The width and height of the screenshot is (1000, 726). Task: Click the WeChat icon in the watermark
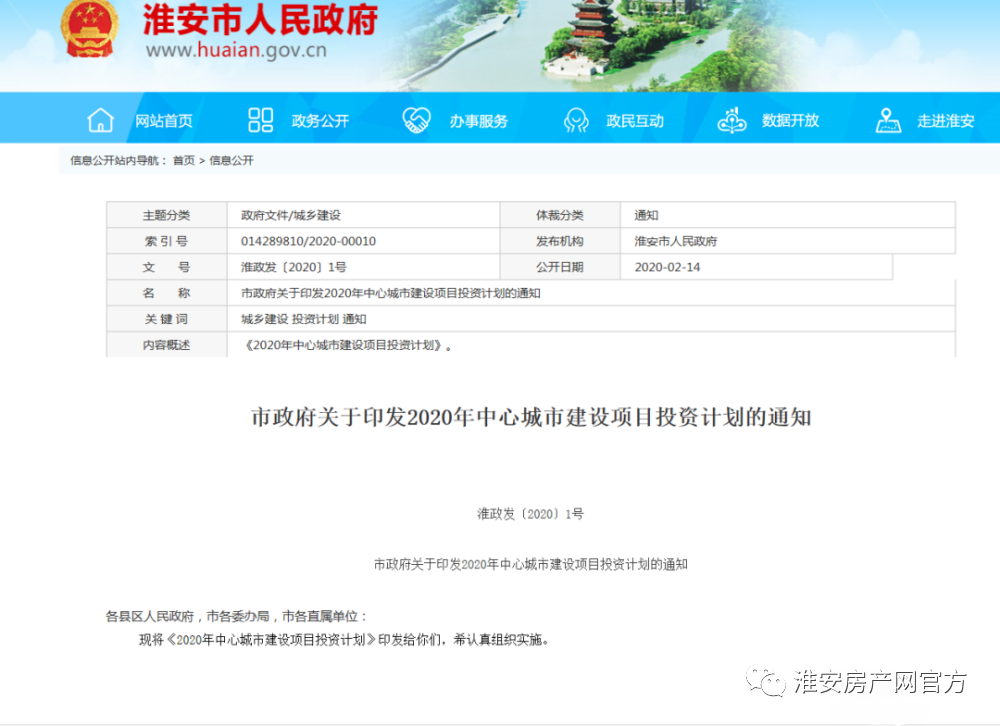click(770, 683)
